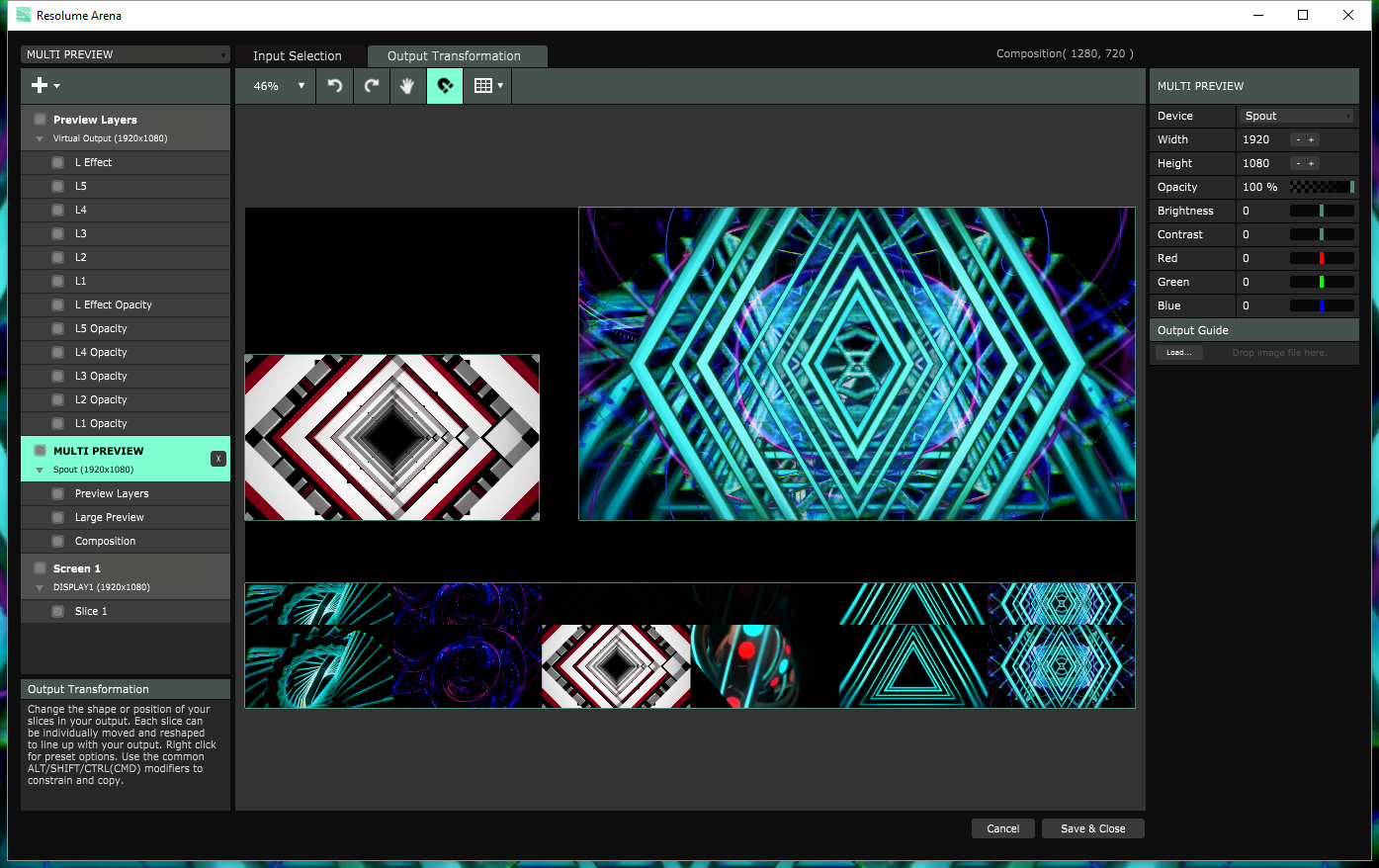Toggle the Large Preview slice checkbox
1379x868 pixels.
58,517
